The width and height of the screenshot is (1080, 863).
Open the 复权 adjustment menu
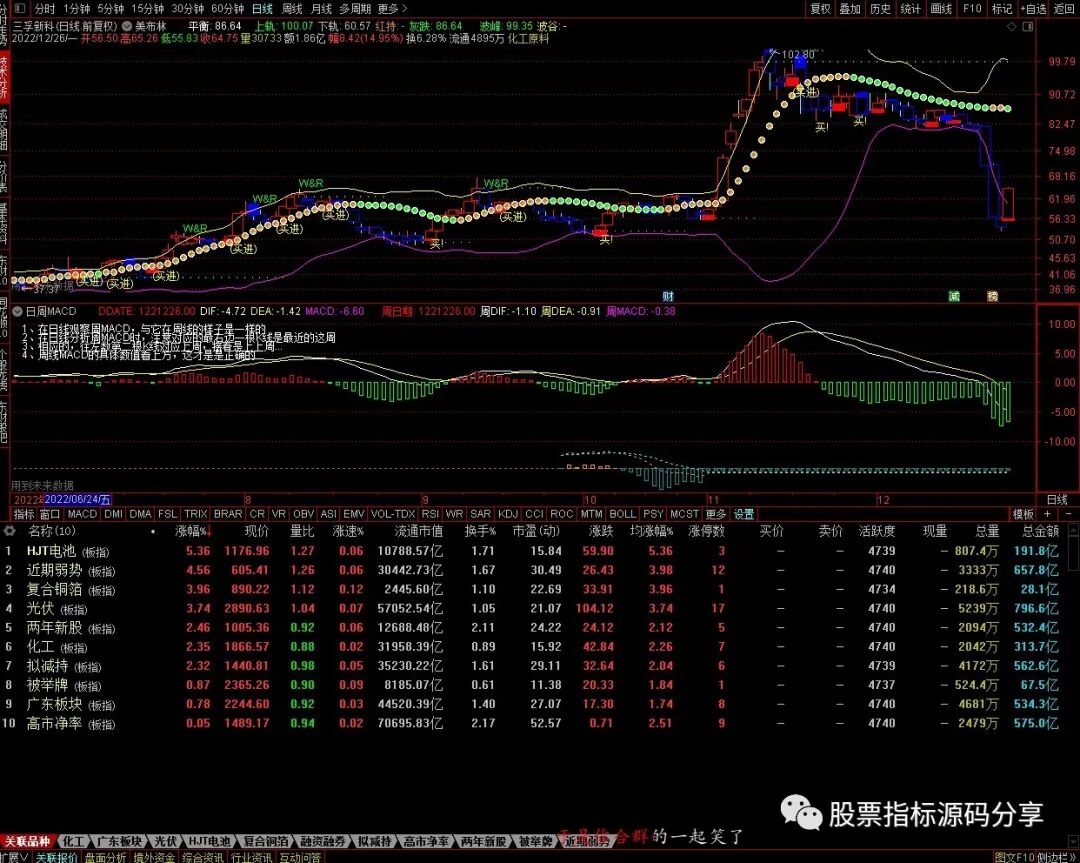(820, 9)
